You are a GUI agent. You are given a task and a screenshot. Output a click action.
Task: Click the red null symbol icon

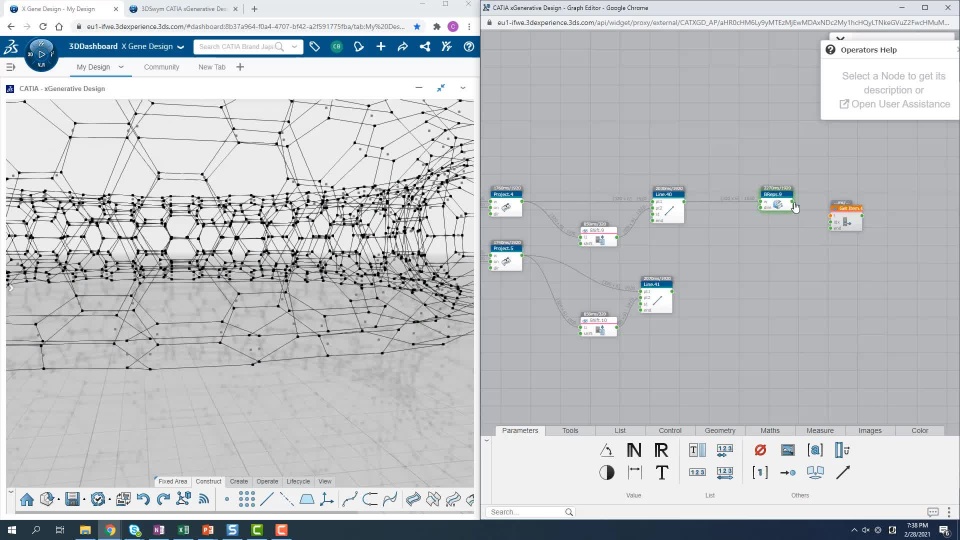pos(760,450)
